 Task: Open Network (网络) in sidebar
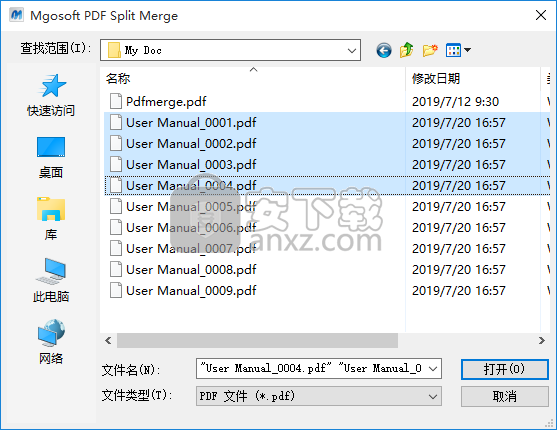pos(51,342)
